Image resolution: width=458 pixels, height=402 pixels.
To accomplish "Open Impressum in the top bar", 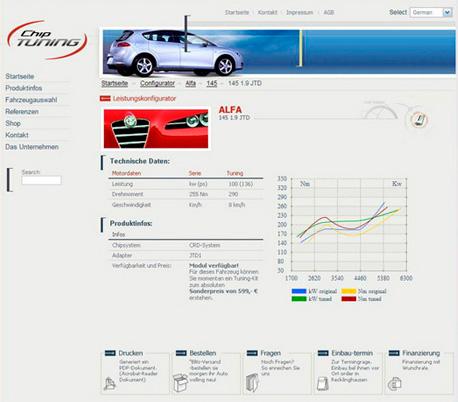I will point(299,12).
